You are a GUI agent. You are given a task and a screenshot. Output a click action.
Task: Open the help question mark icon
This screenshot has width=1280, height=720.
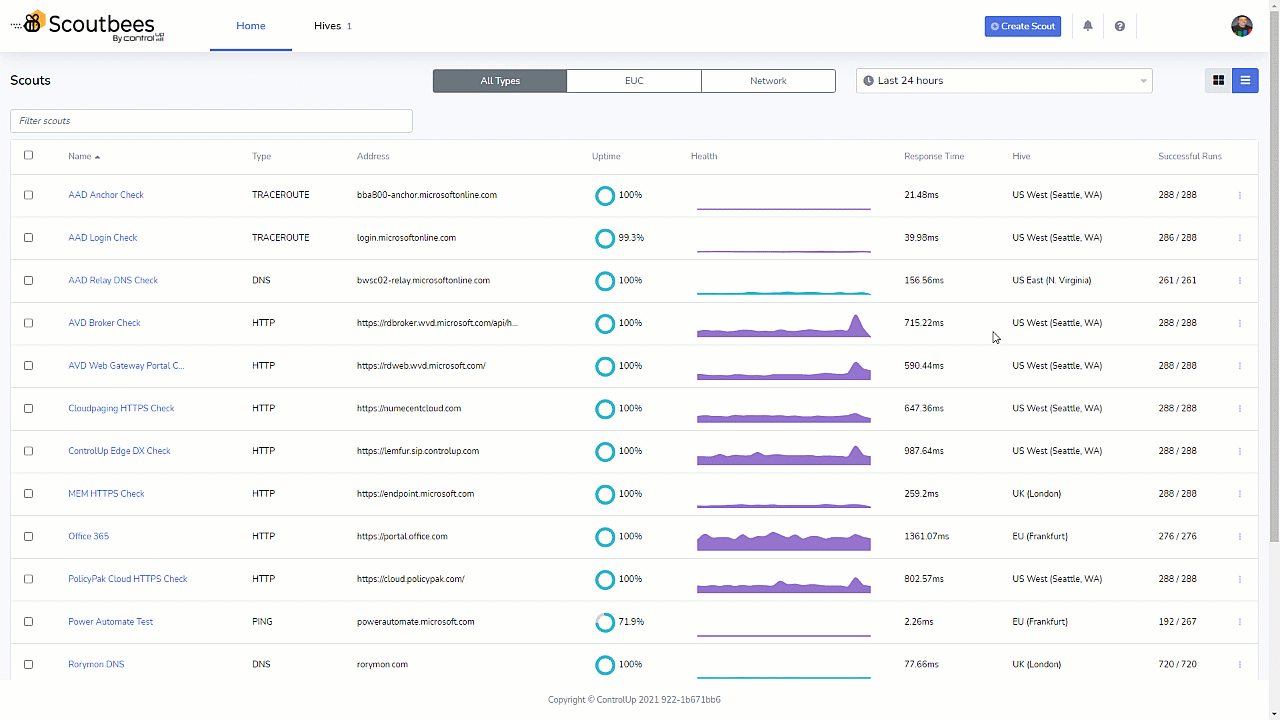coord(1119,26)
